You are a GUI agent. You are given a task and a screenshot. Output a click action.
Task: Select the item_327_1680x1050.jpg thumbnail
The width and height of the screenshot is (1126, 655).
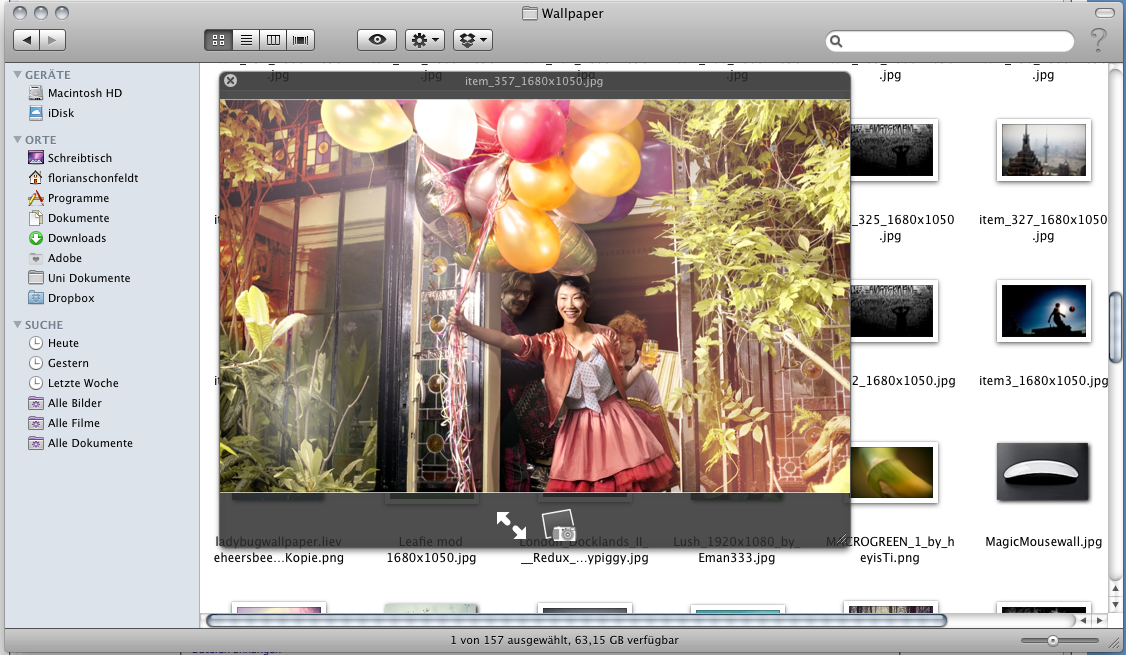(1043, 150)
